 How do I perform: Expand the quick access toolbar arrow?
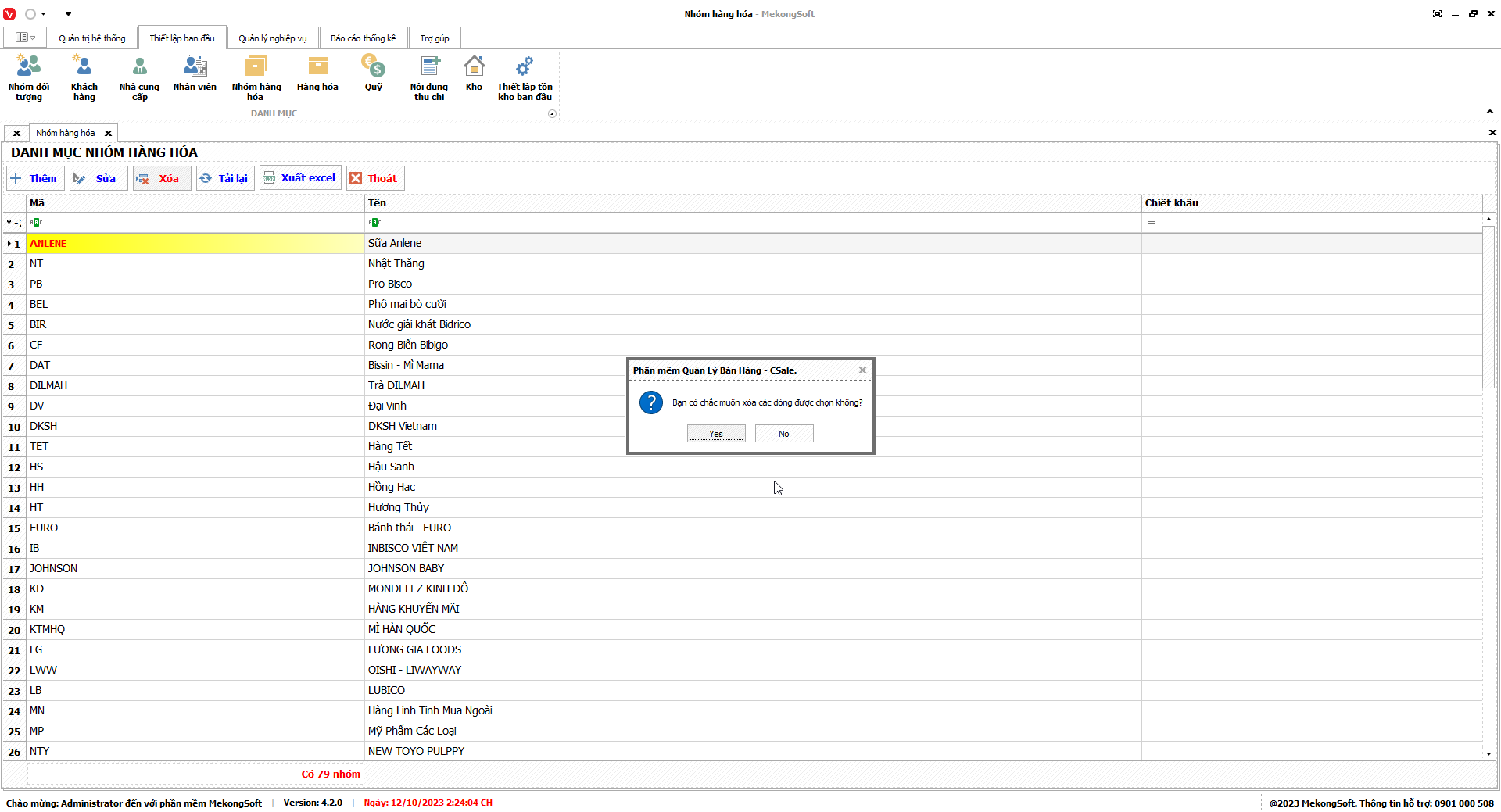pyautogui.click(x=68, y=14)
